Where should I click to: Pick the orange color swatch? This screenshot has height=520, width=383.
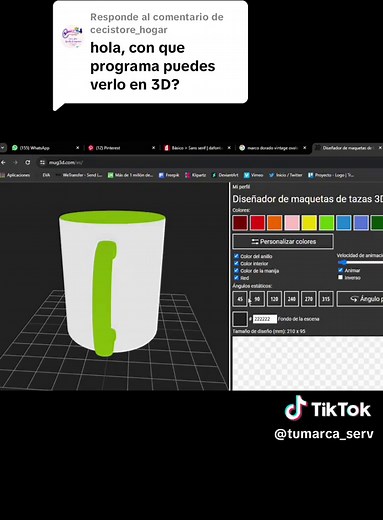(x=275, y=223)
